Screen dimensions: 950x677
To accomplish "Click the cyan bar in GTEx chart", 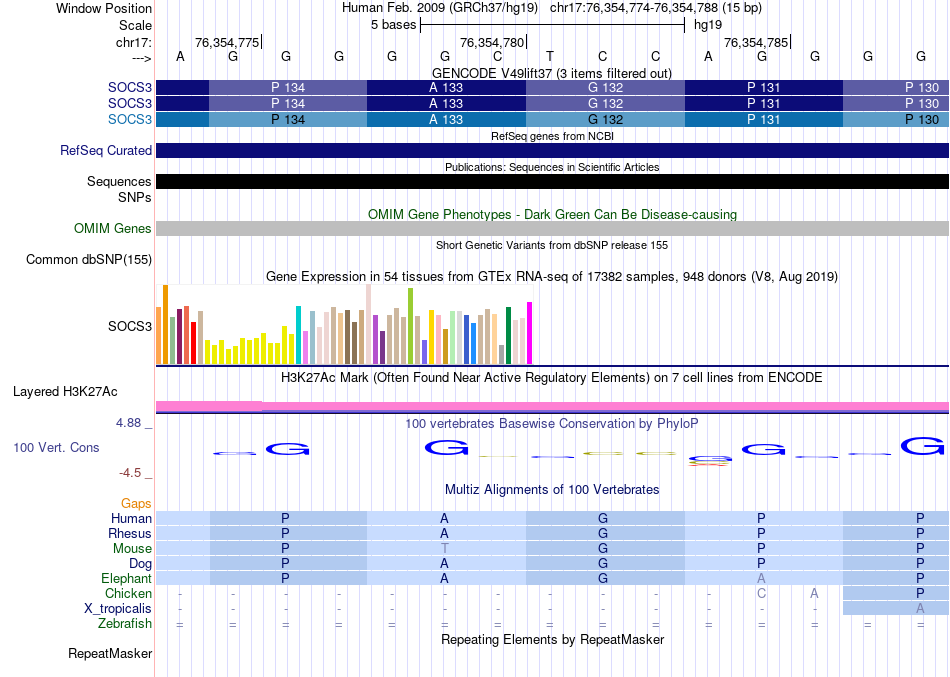I will click(298, 335).
